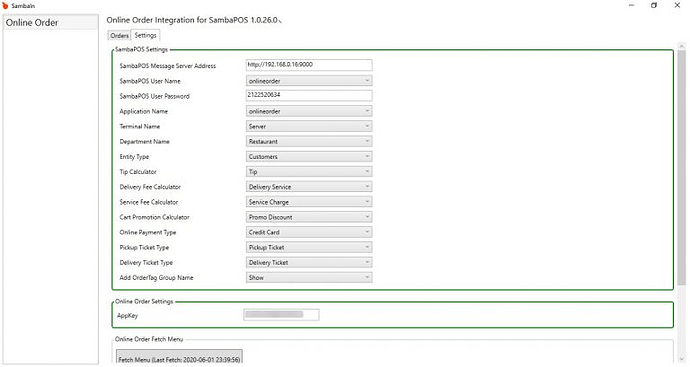This screenshot has height=367, width=690.
Task: Close the SambaIn window
Action: coord(677,5)
